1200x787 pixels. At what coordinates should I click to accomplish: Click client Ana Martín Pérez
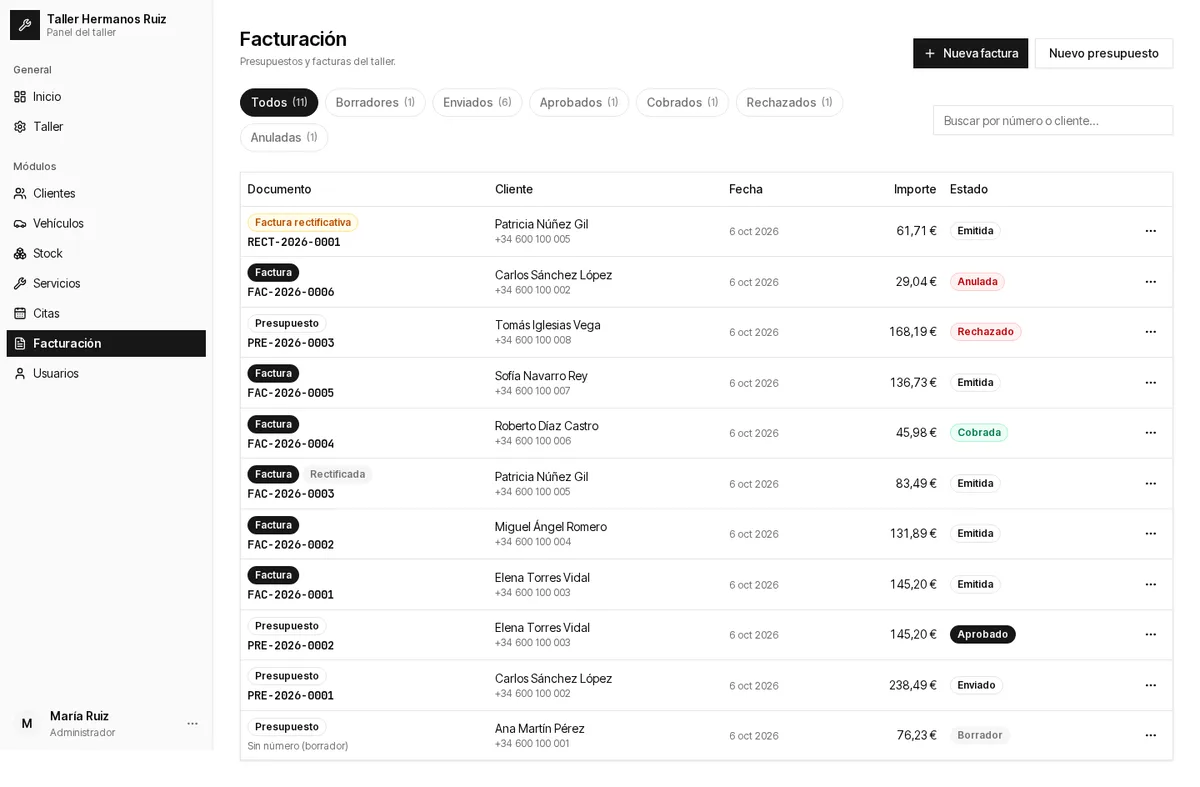tap(540, 729)
